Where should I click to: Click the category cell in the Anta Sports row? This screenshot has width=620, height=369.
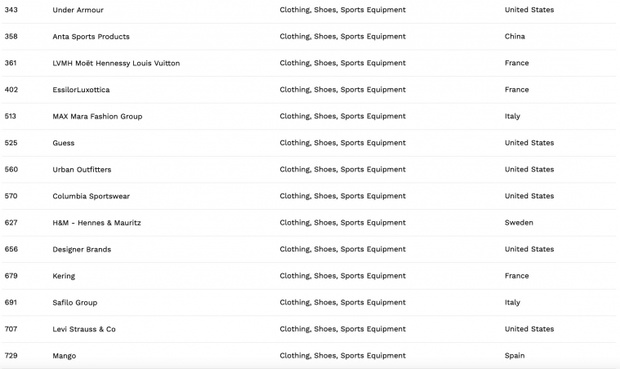click(342, 36)
